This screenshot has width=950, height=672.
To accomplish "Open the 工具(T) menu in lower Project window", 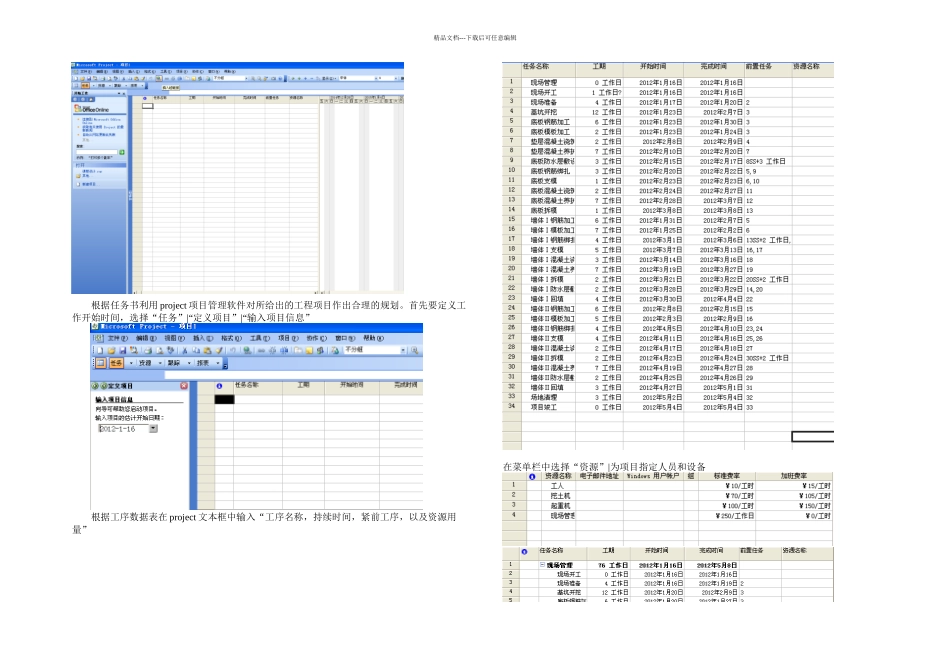I will pos(260,338).
